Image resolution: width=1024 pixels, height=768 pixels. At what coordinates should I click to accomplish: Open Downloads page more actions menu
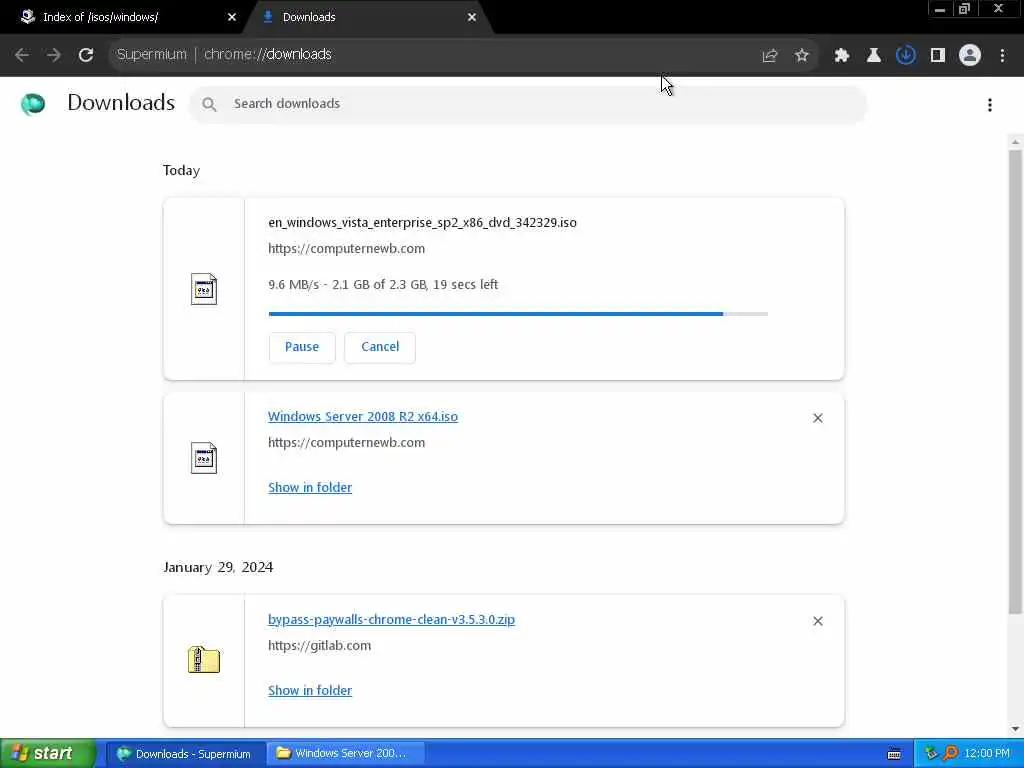[990, 104]
